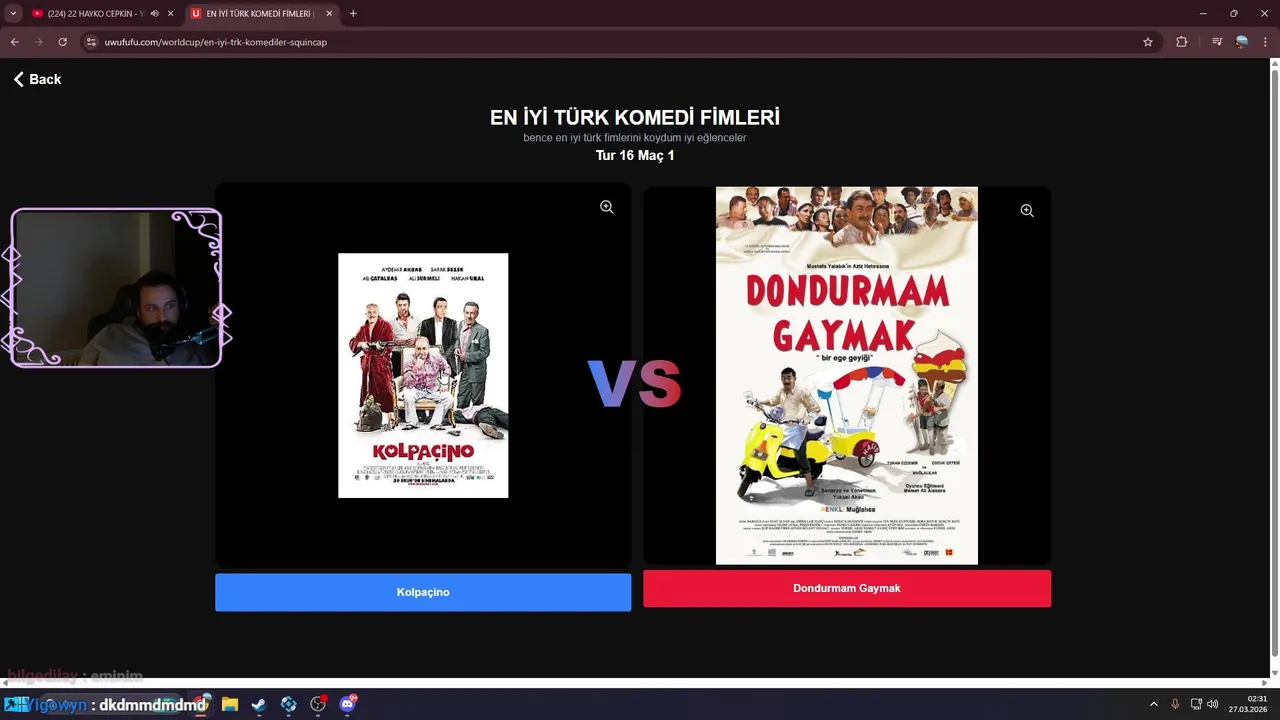Click the address bar URL field
The height and width of the screenshot is (720, 1280).
(x=620, y=42)
